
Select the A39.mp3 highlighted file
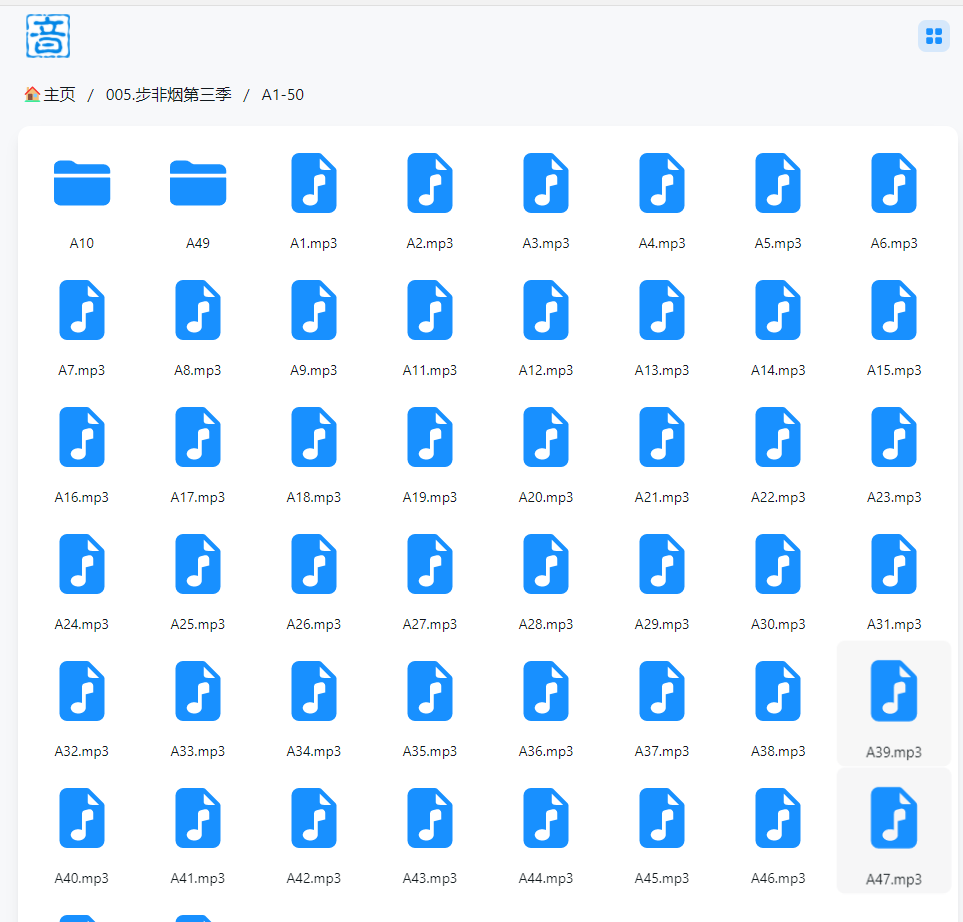(894, 691)
